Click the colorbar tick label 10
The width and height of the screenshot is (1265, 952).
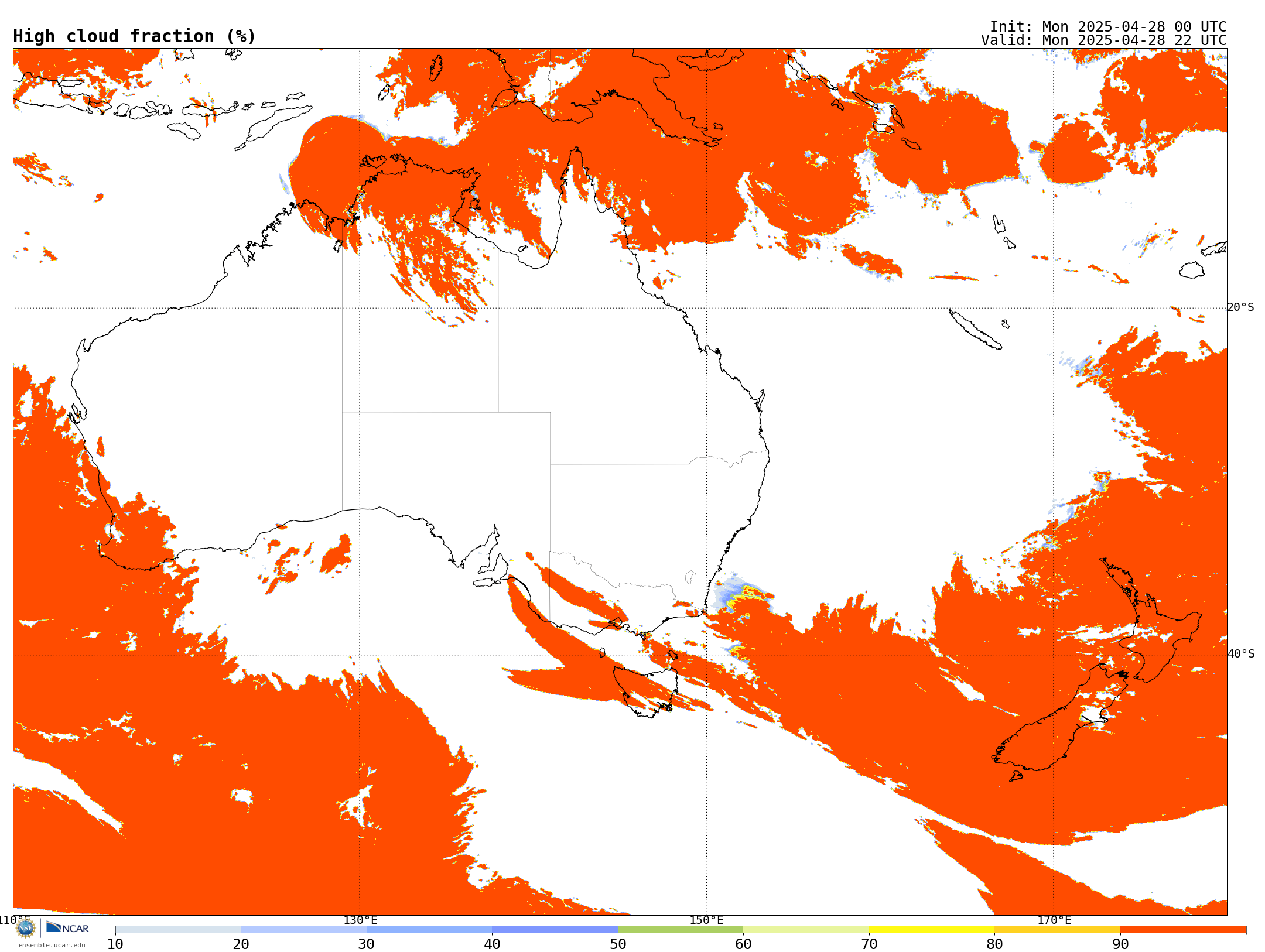115,944
